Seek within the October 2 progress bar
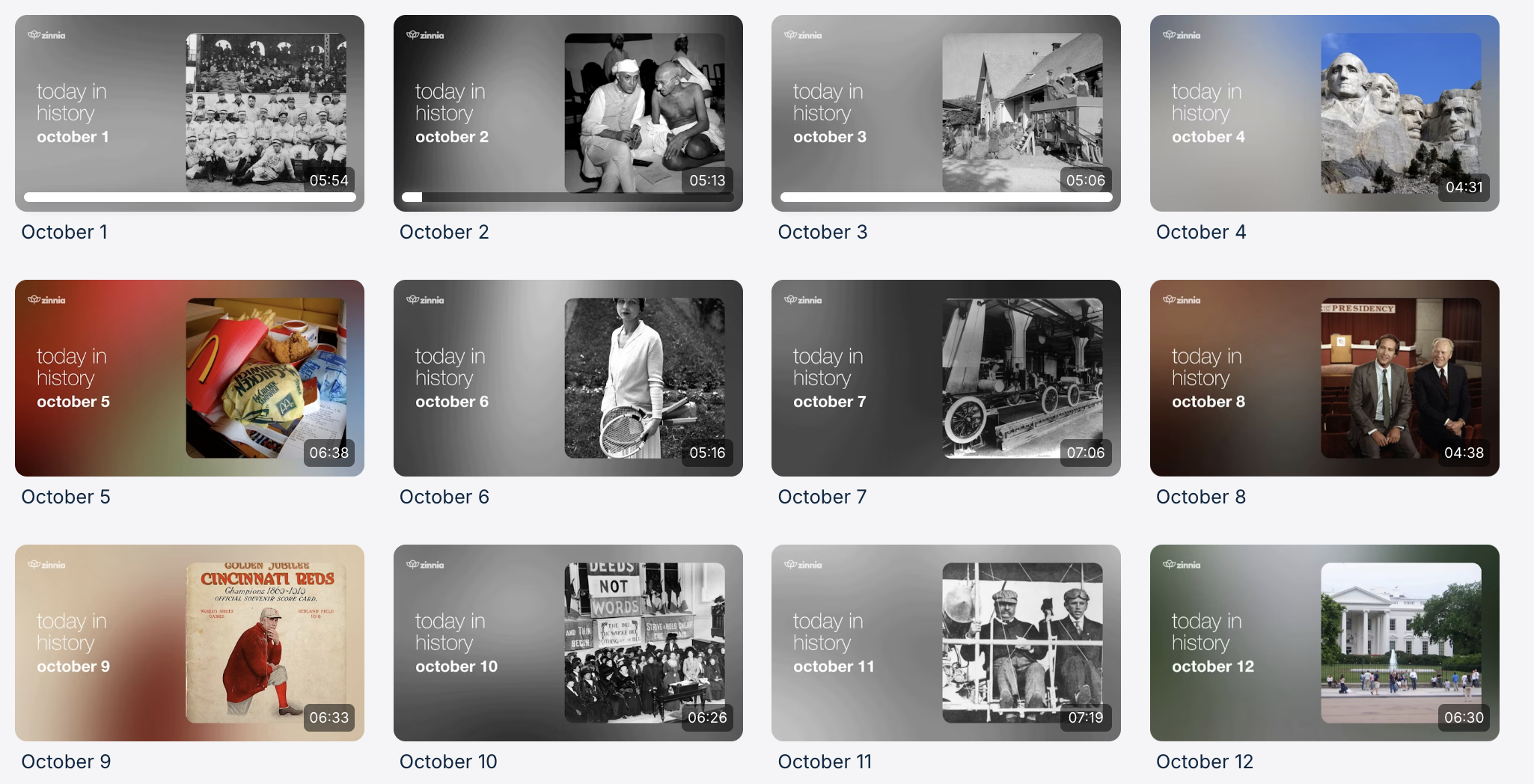This screenshot has width=1534, height=784. coord(568,197)
